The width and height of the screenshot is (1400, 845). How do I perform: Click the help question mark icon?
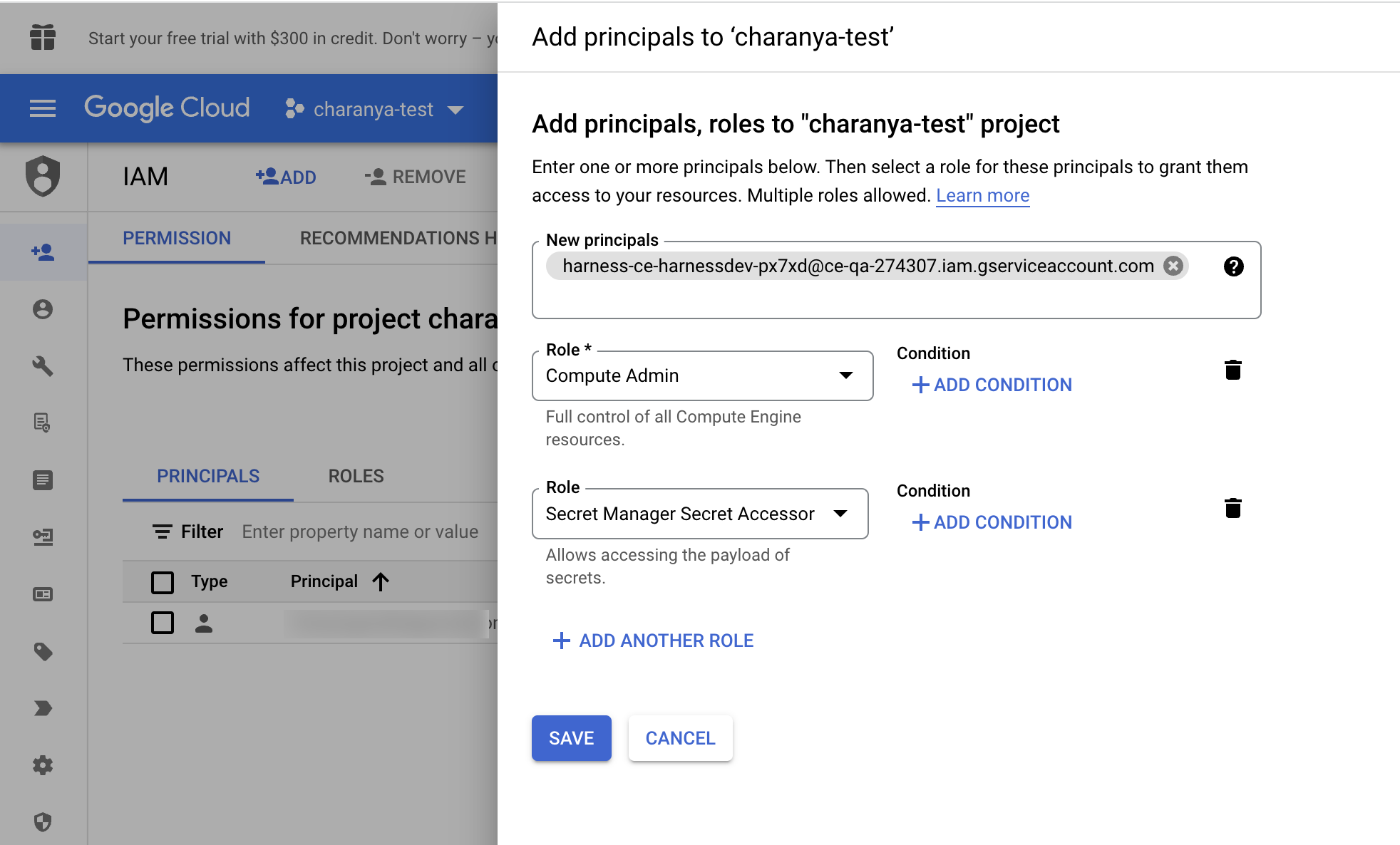[1234, 266]
